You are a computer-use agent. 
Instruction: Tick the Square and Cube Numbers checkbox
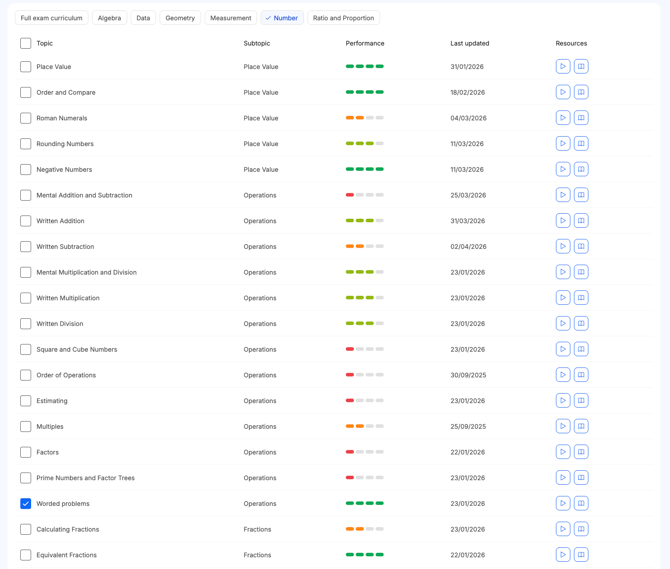pos(26,349)
